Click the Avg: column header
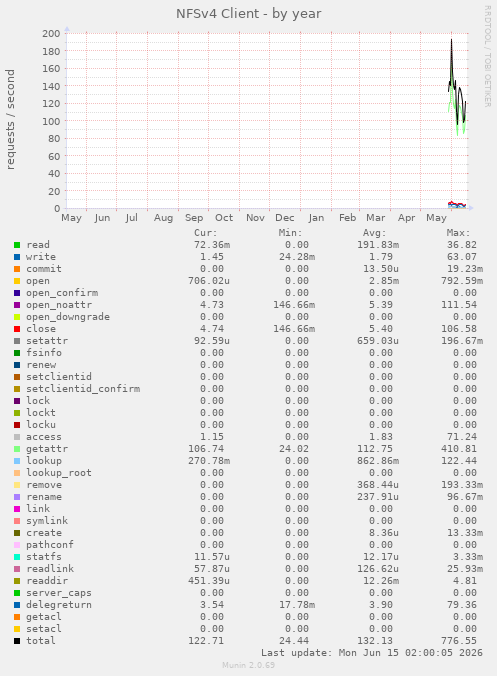The height and width of the screenshot is (676, 497). 374,233
